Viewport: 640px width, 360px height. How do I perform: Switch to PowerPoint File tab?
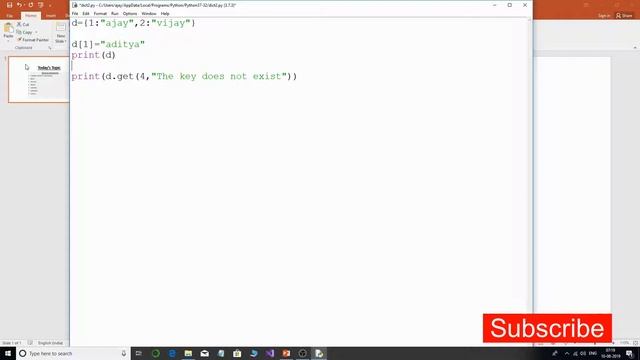coord(9,16)
